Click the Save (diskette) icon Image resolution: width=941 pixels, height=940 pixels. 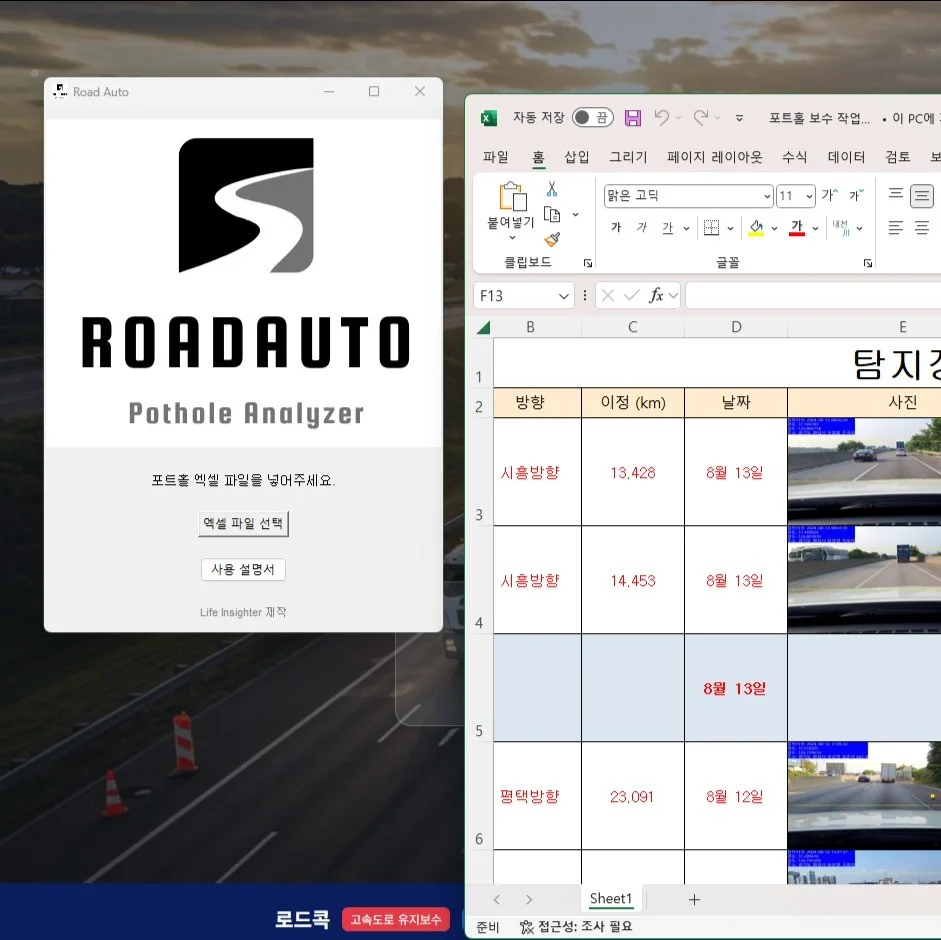pos(632,118)
